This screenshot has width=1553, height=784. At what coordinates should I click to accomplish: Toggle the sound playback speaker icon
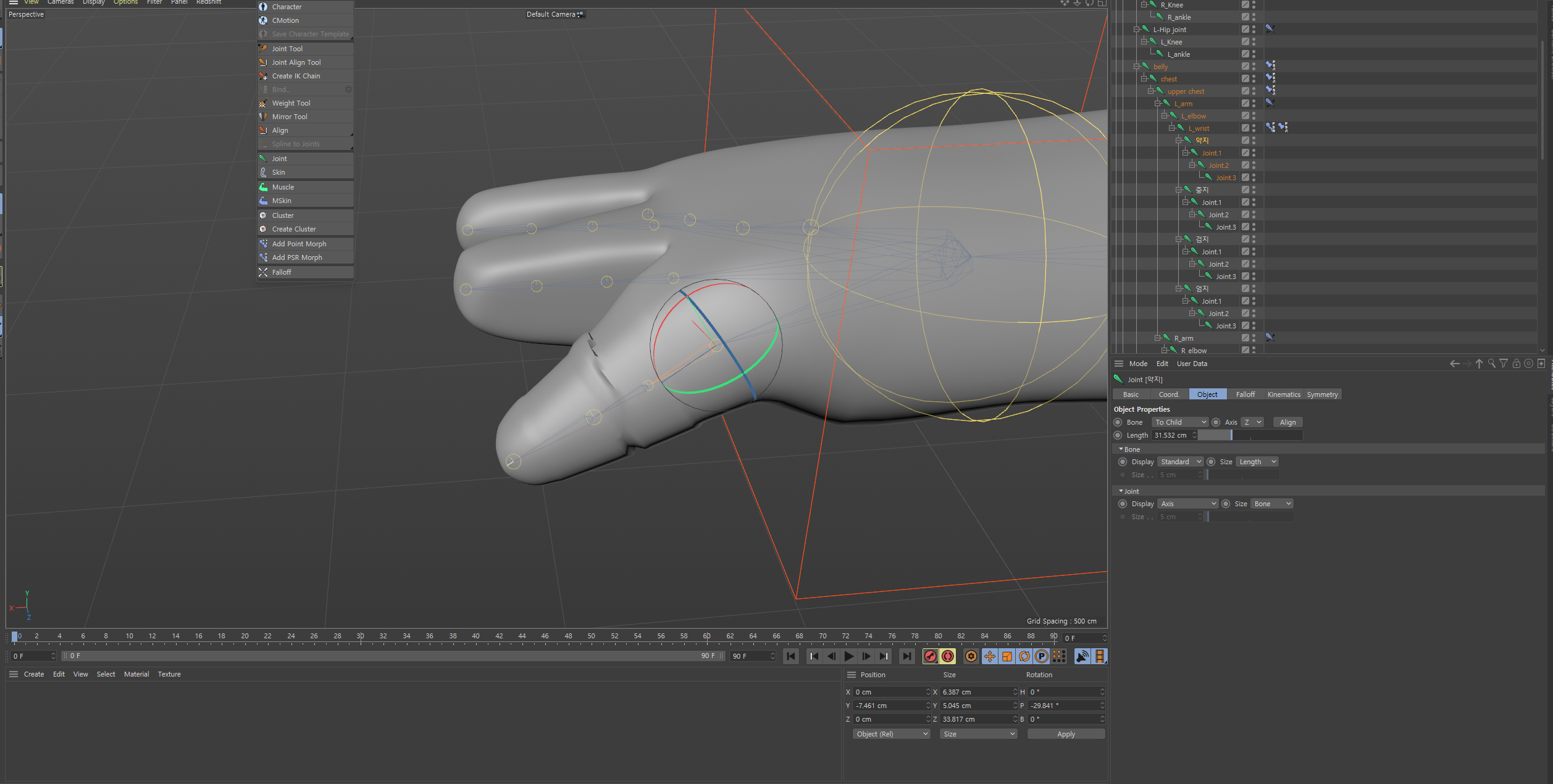click(x=1082, y=656)
